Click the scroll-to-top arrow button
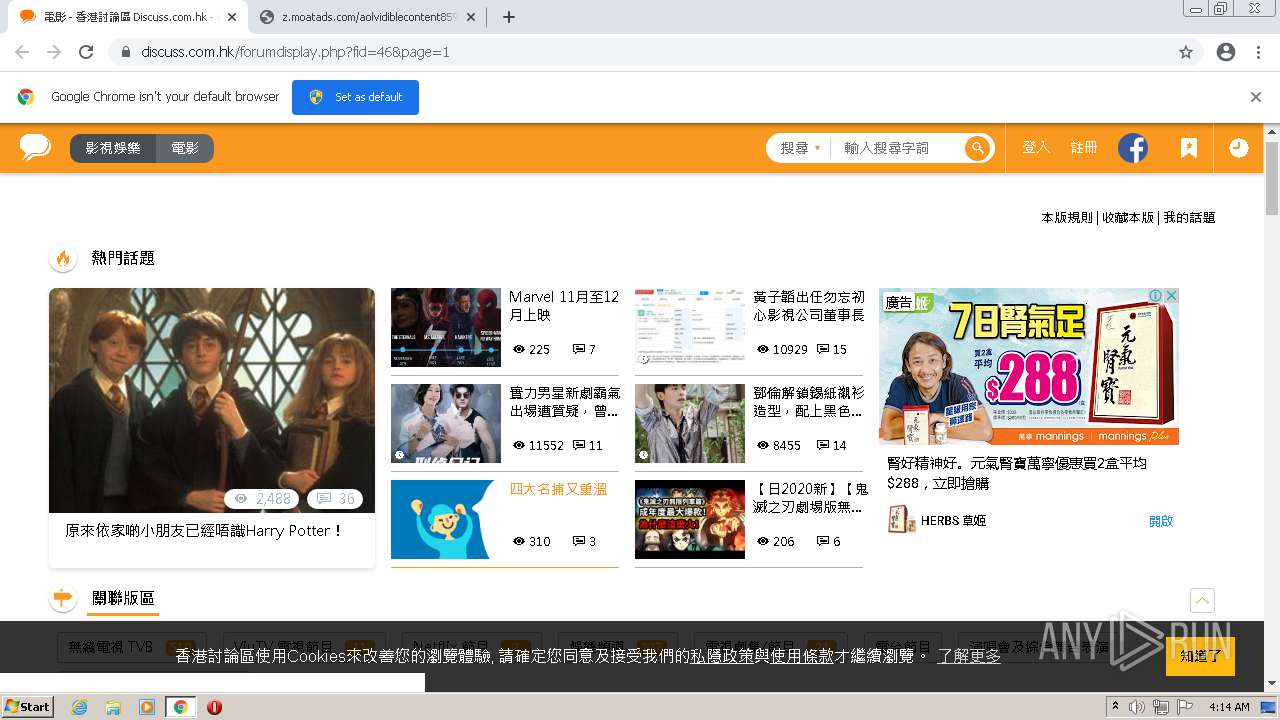Screen dimensions: 1280x720 coord(1202,600)
